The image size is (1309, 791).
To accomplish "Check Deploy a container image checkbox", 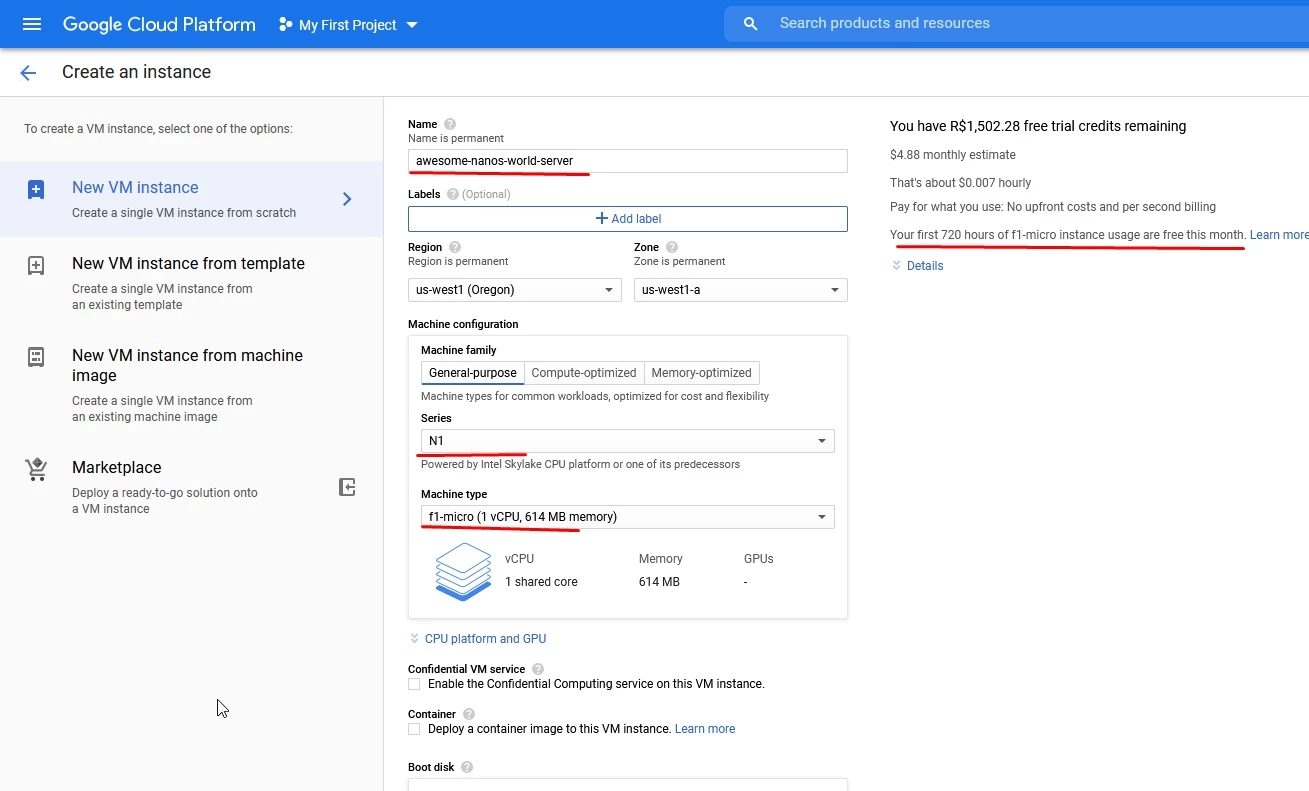I will pyautogui.click(x=414, y=729).
